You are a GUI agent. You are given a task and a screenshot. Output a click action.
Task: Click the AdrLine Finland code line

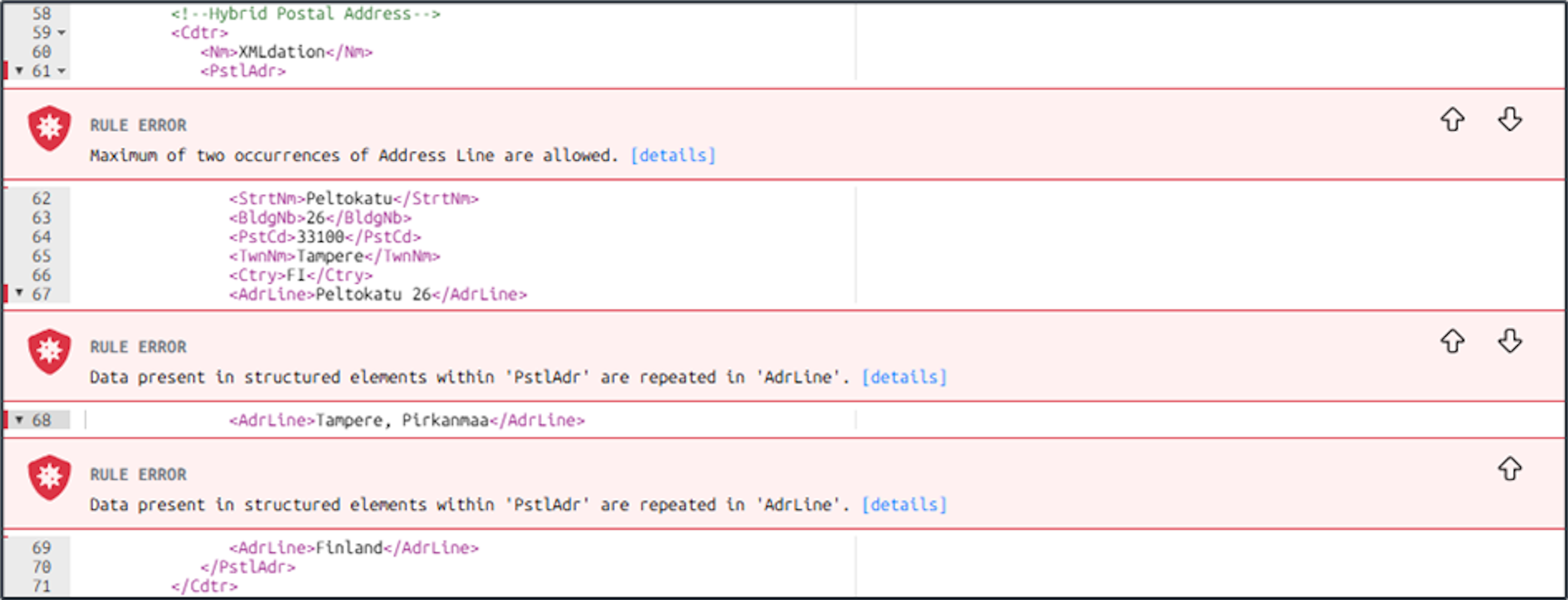pos(354,547)
